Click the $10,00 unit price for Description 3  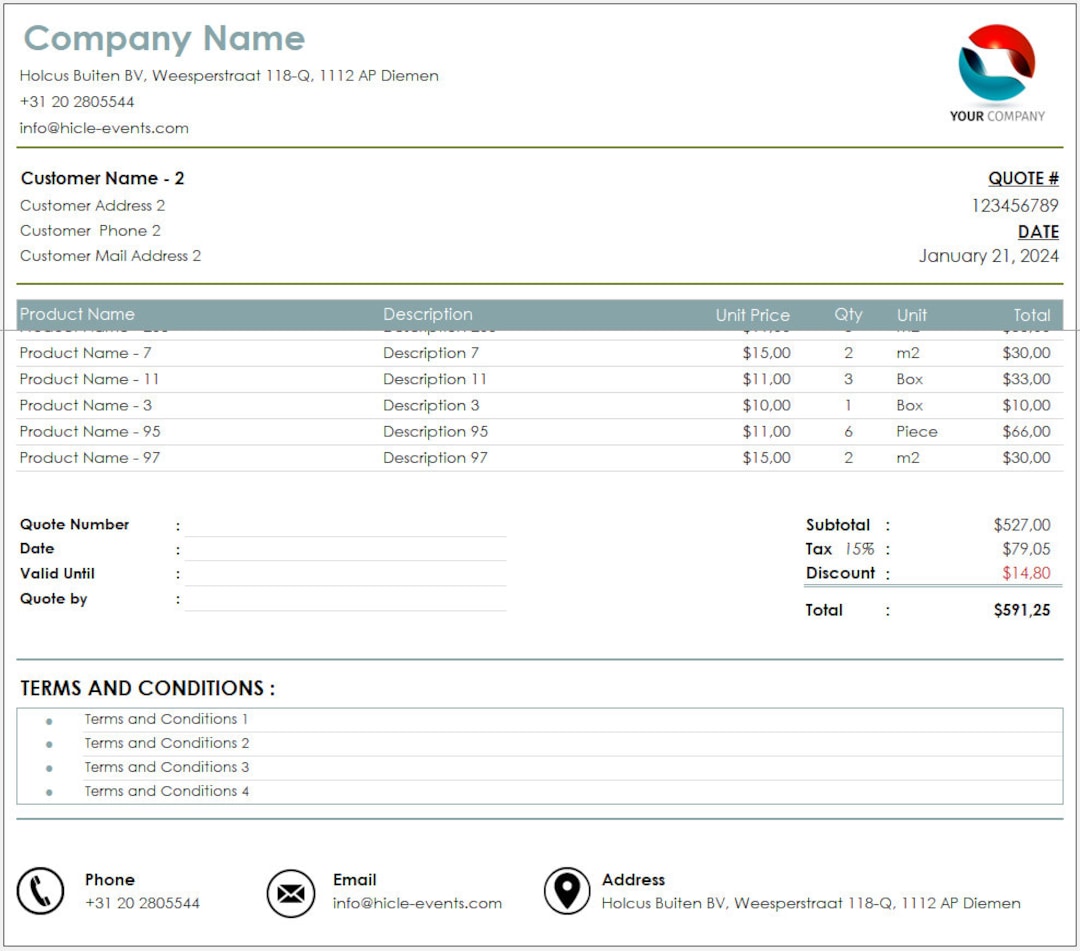pos(767,406)
